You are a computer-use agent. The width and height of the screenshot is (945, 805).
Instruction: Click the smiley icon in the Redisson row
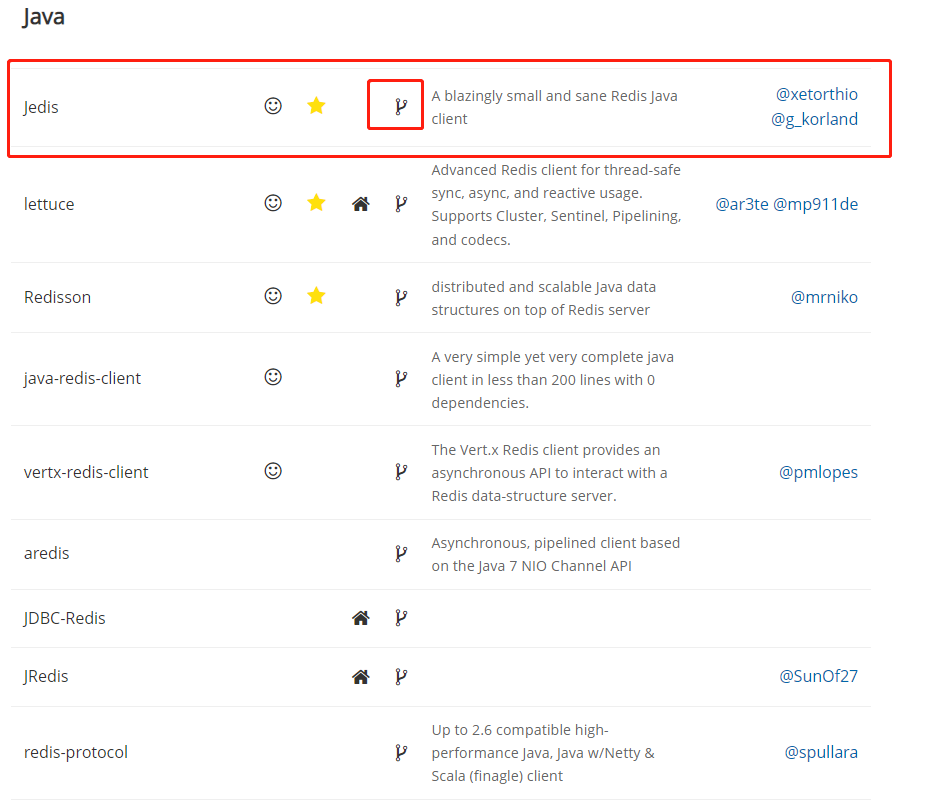[x=273, y=296]
